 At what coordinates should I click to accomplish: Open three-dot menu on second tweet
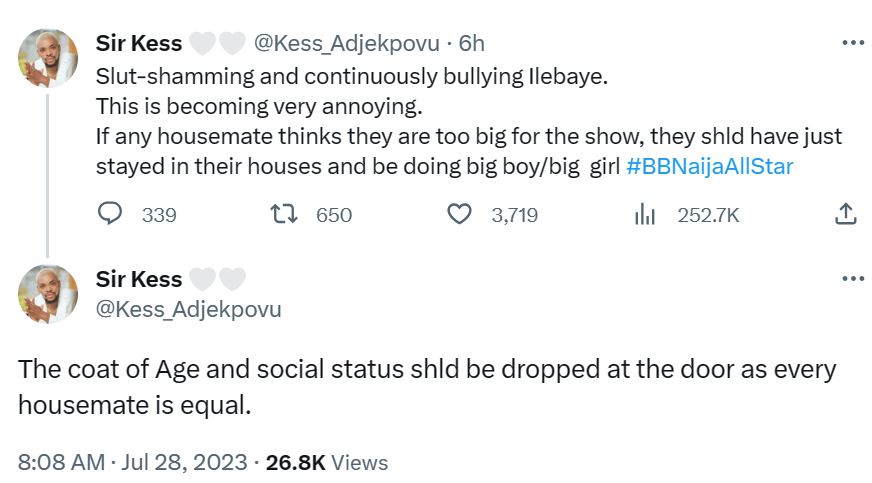(853, 279)
